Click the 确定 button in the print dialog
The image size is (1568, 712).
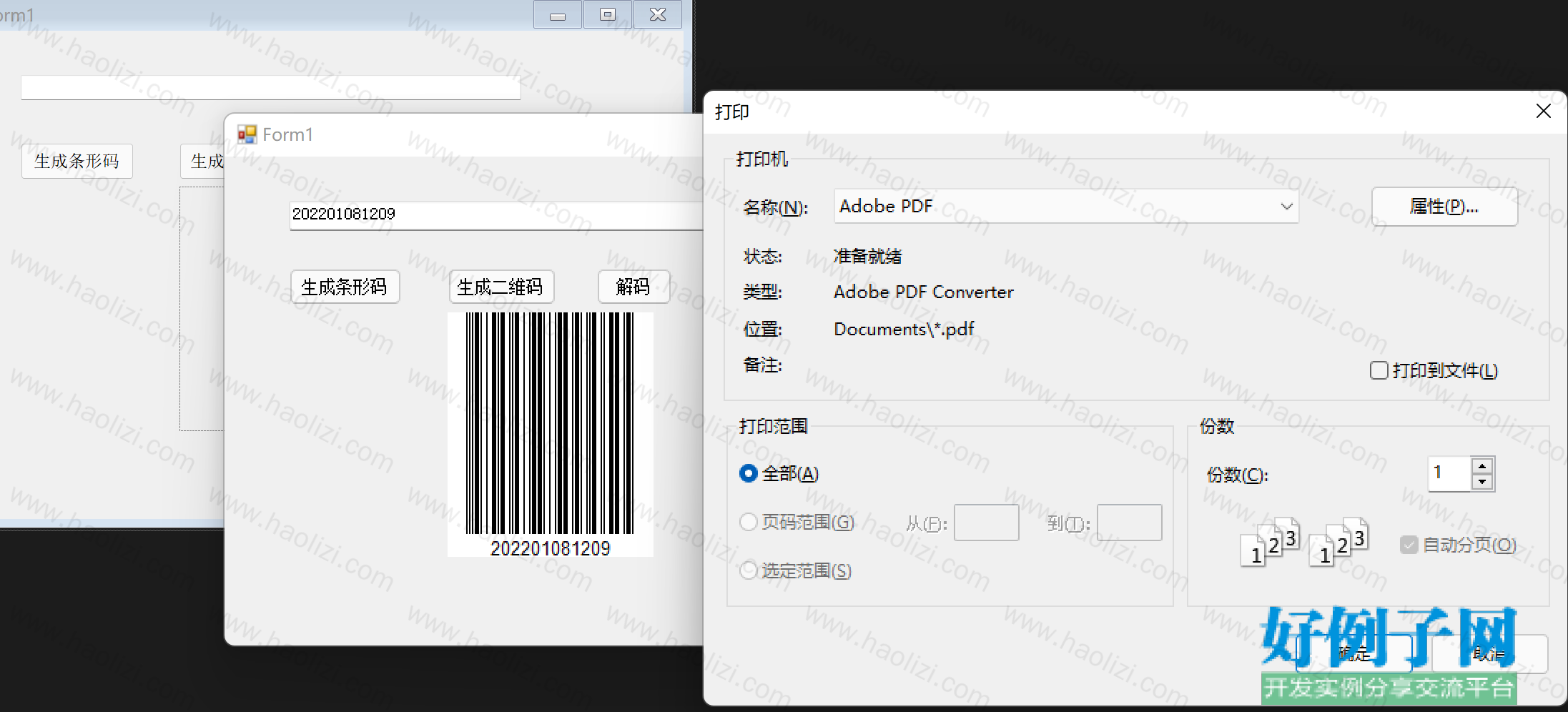click(x=1353, y=653)
